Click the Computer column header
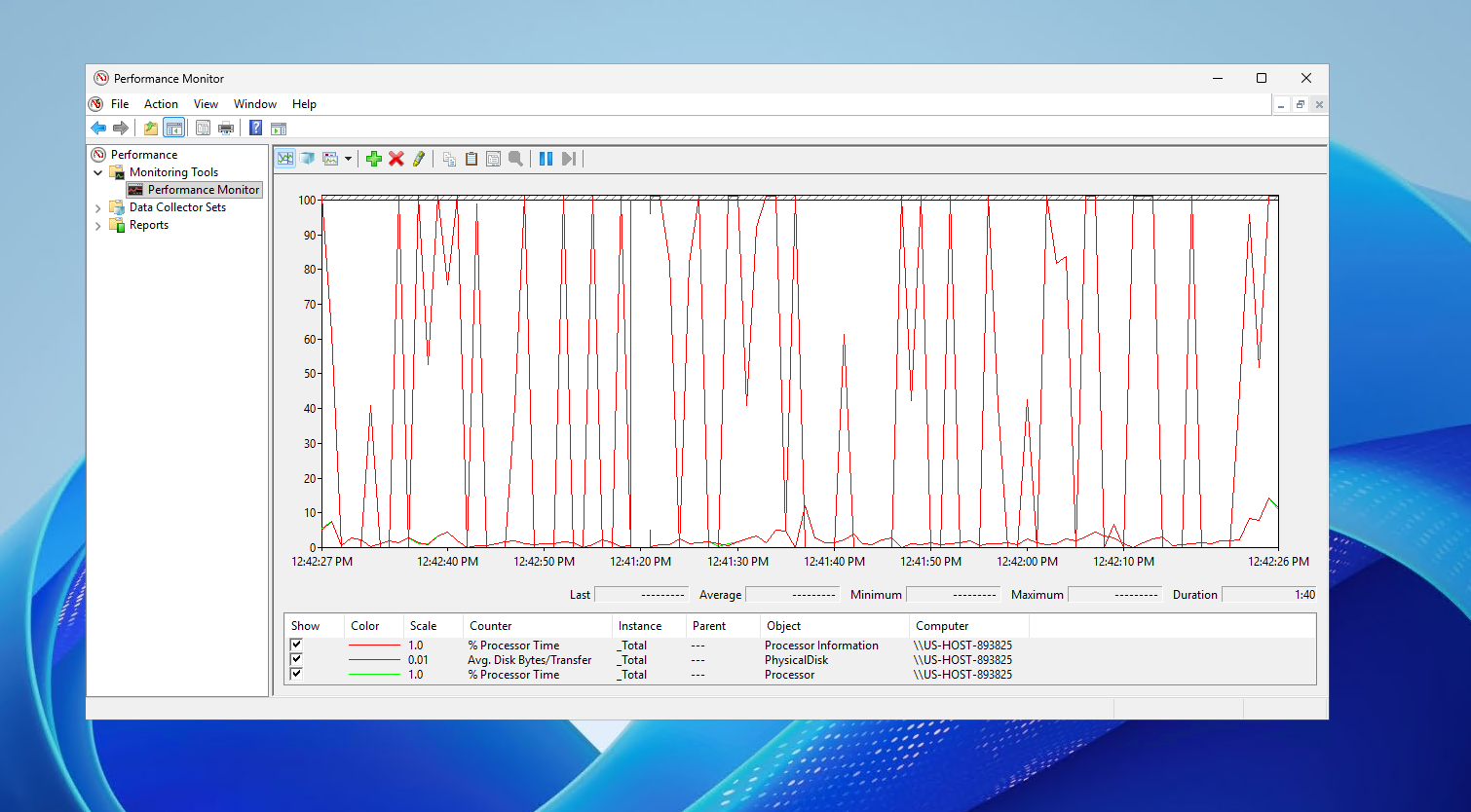This screenshot has height=812, width=1471. tap(968, 626)
